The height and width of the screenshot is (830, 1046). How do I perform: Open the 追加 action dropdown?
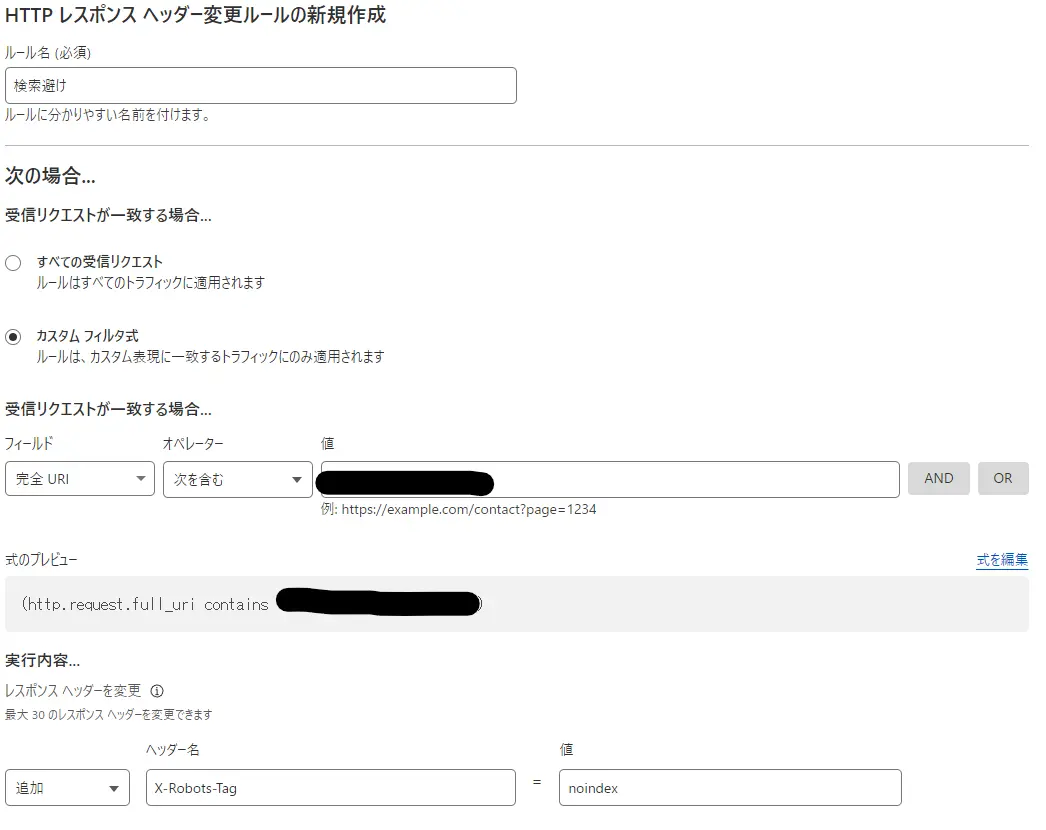(x=67, y=788)
